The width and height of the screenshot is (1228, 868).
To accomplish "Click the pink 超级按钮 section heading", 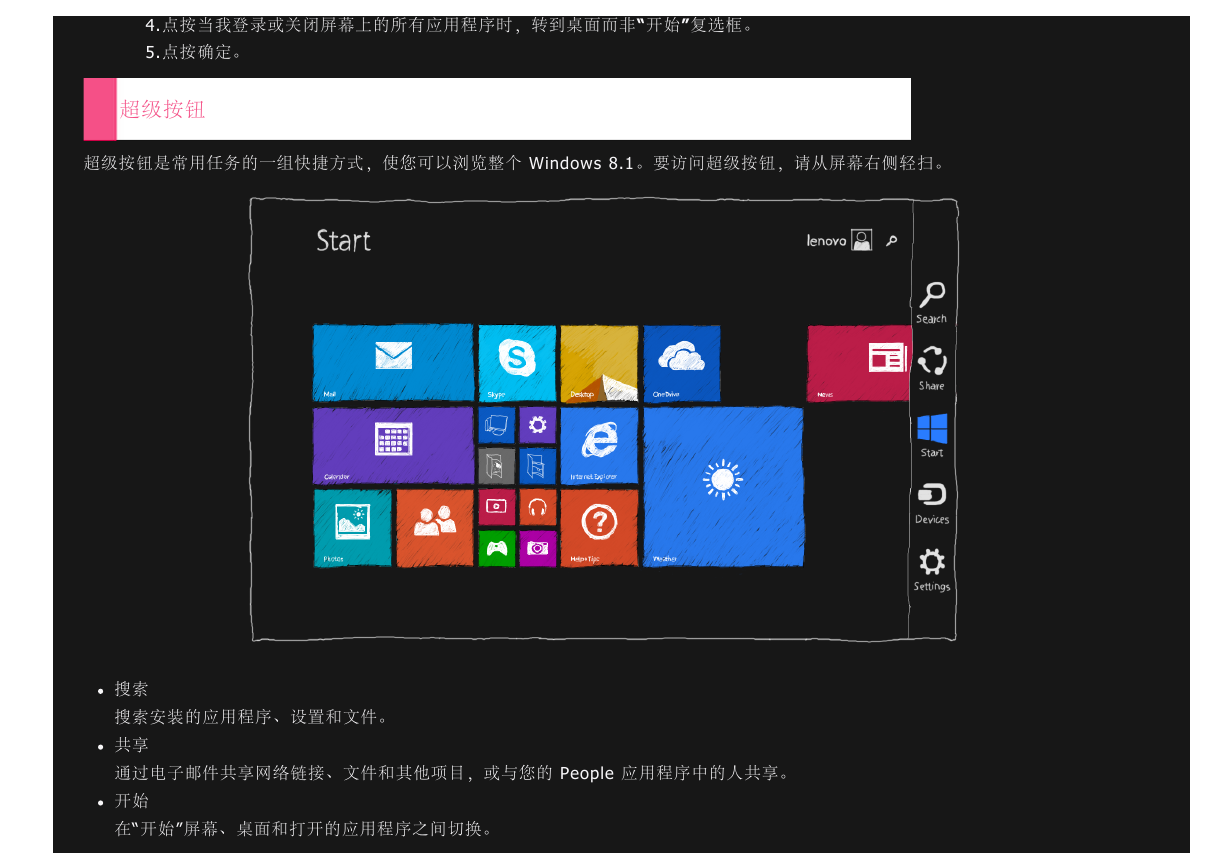I will (162, 109).
